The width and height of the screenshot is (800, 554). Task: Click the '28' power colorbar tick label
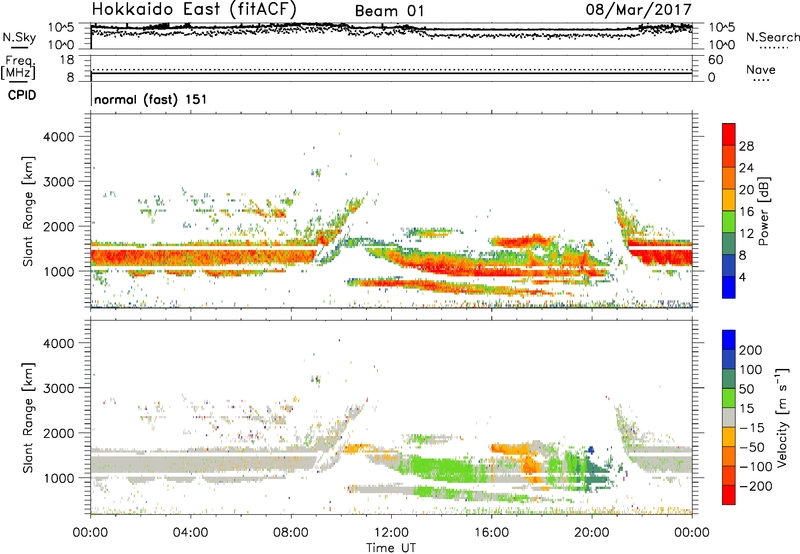pyautogui.click(x=746, y=146)
